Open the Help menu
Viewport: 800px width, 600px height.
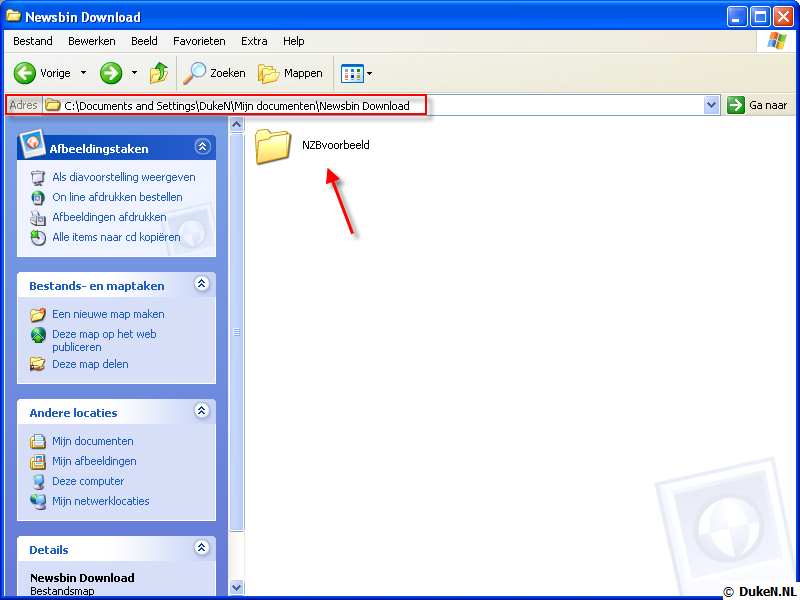[x=294, y=41]
